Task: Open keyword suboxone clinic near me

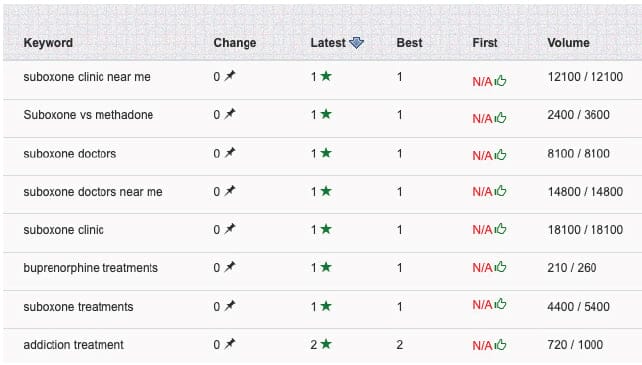Action: [x=87, y=77]
